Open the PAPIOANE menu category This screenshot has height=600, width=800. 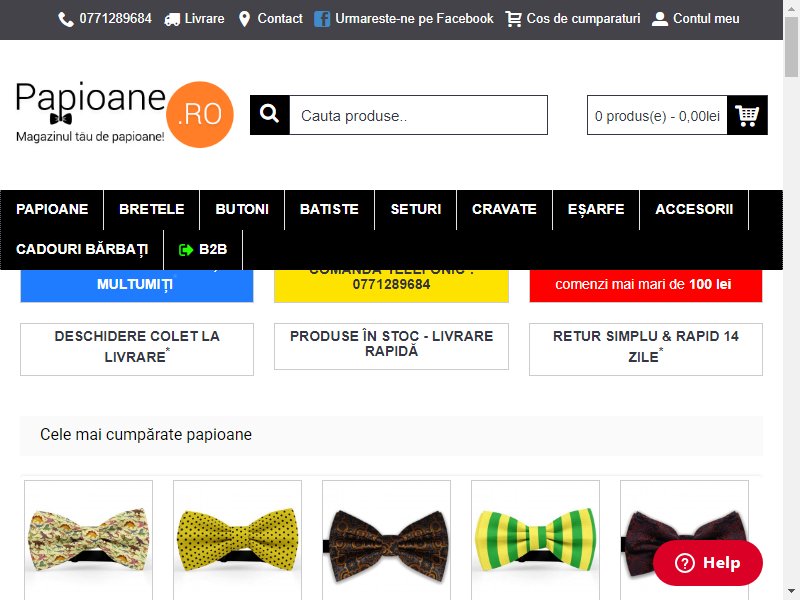tap(52, 209)
